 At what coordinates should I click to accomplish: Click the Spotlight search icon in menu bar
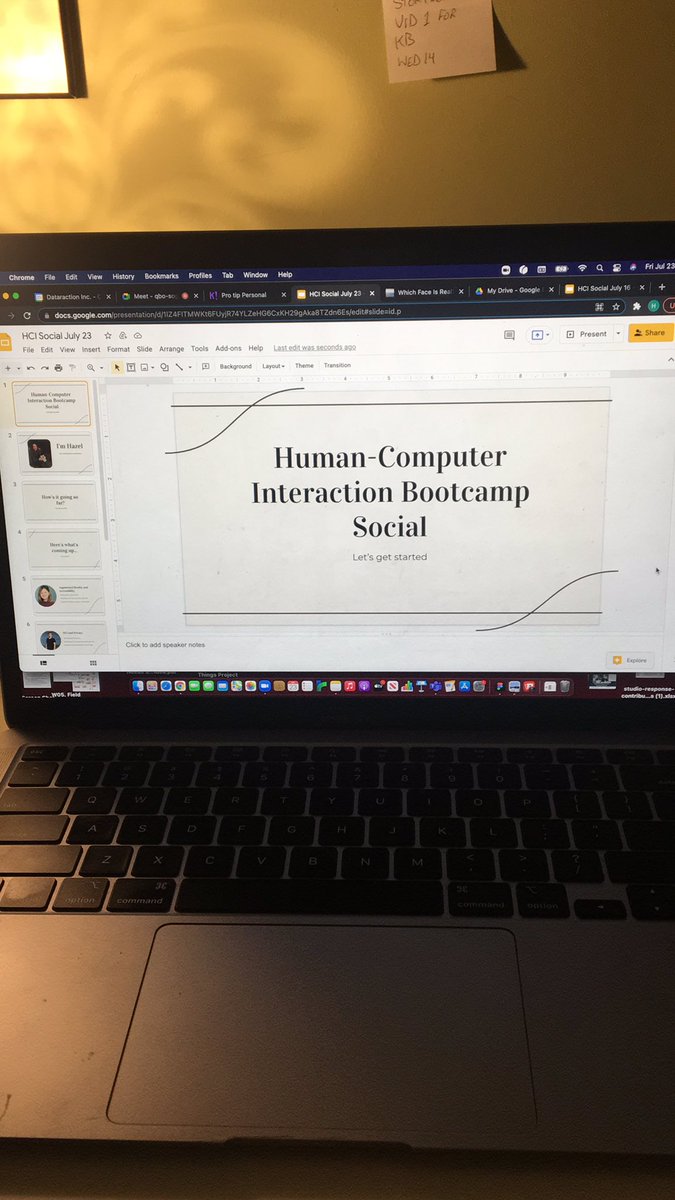[x=598, y=268]
